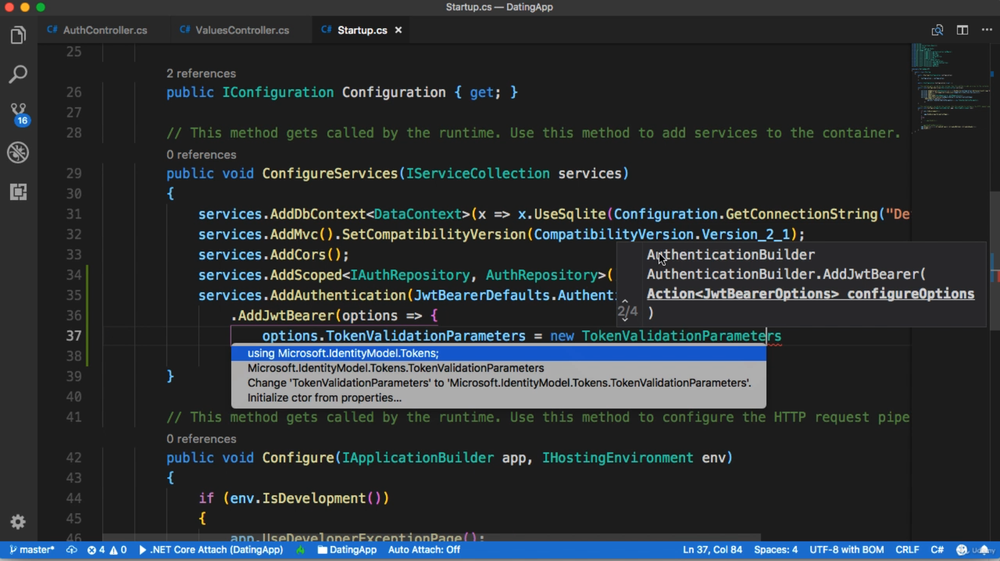Click 'JwtBearerDefaults' on line 35

pos(482,295)
